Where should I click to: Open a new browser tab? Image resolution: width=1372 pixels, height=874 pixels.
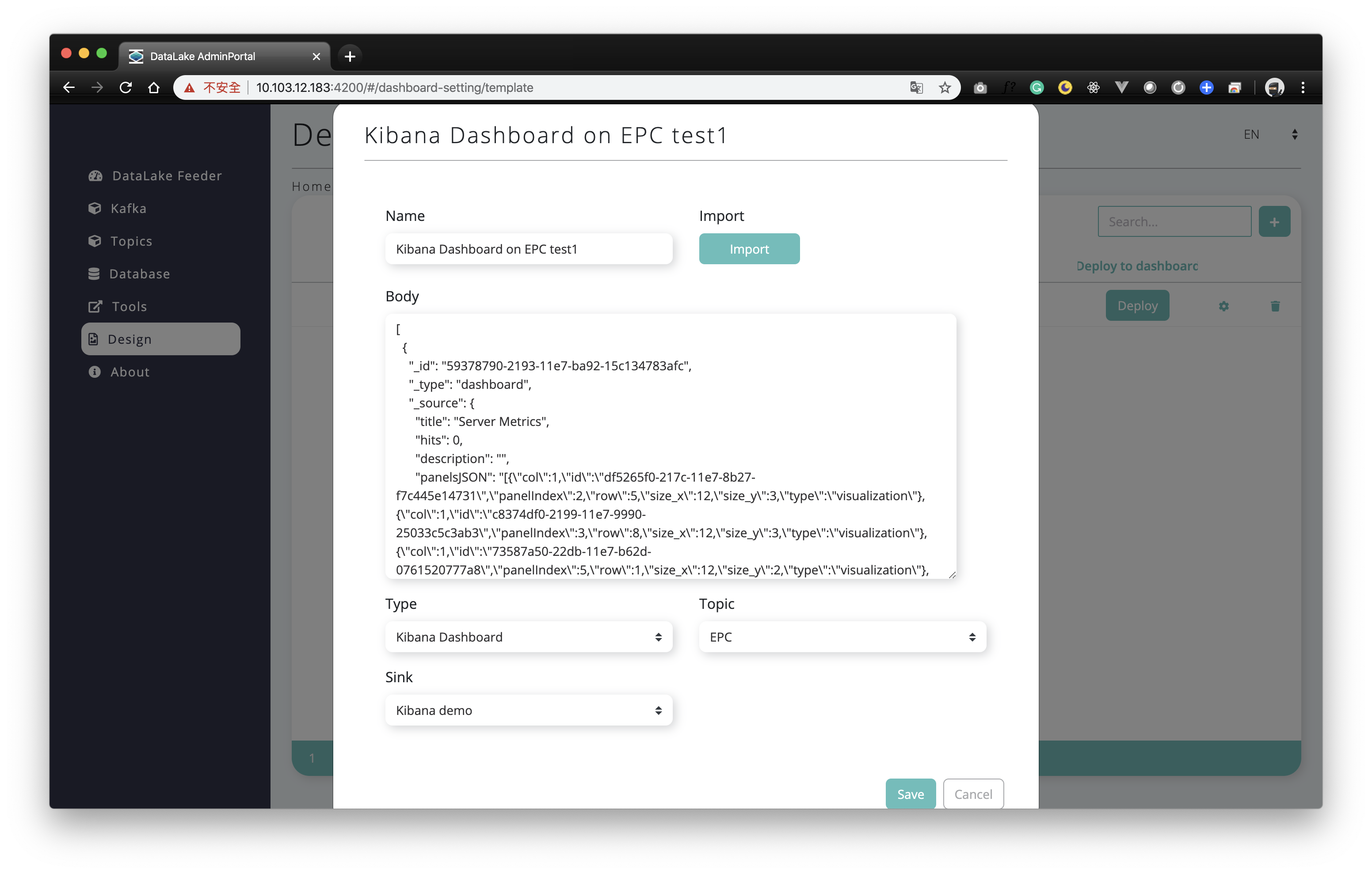pyautogui.click(x=350, y=57)
